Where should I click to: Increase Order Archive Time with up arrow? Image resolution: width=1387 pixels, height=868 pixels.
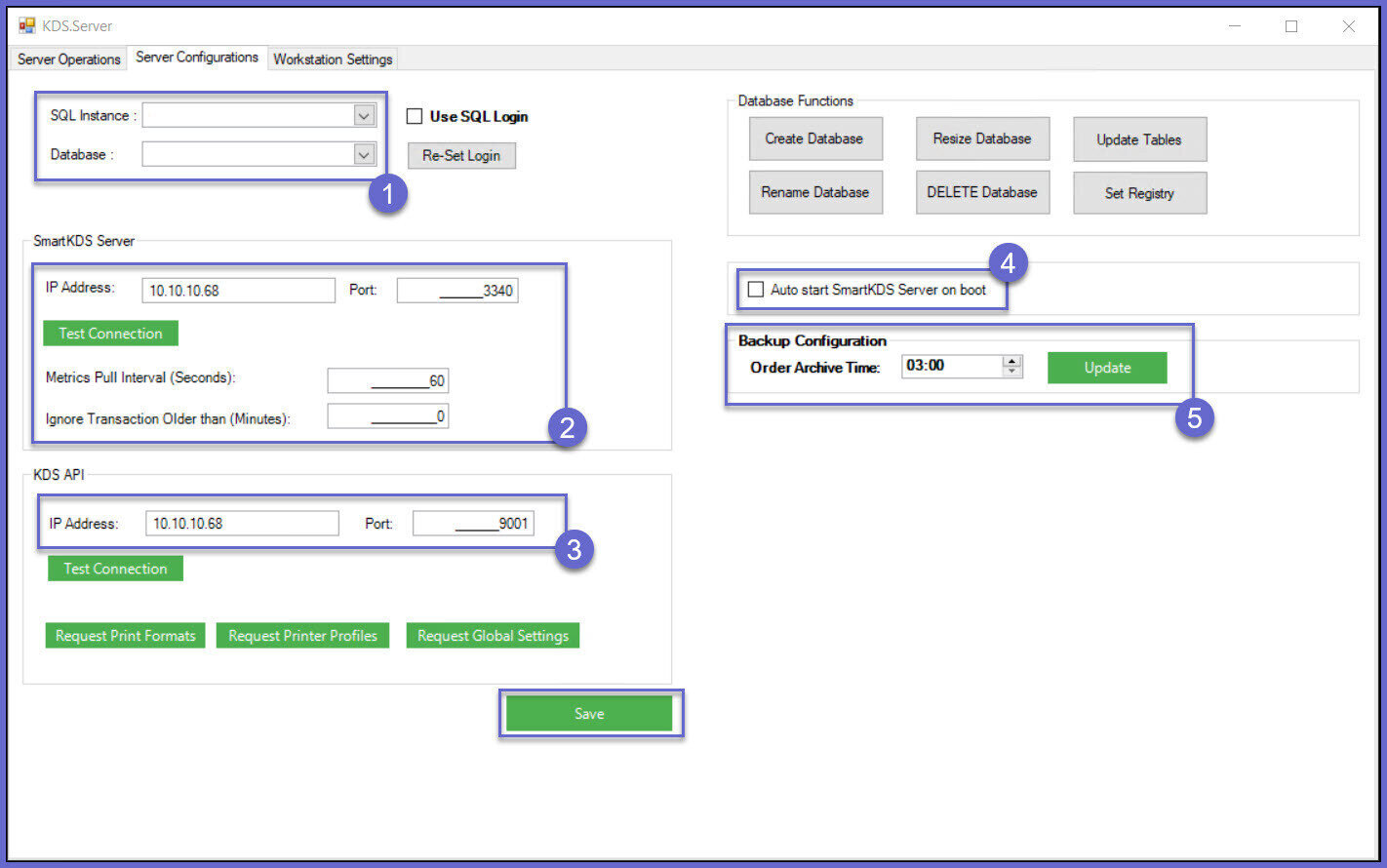pos(1012,361)
